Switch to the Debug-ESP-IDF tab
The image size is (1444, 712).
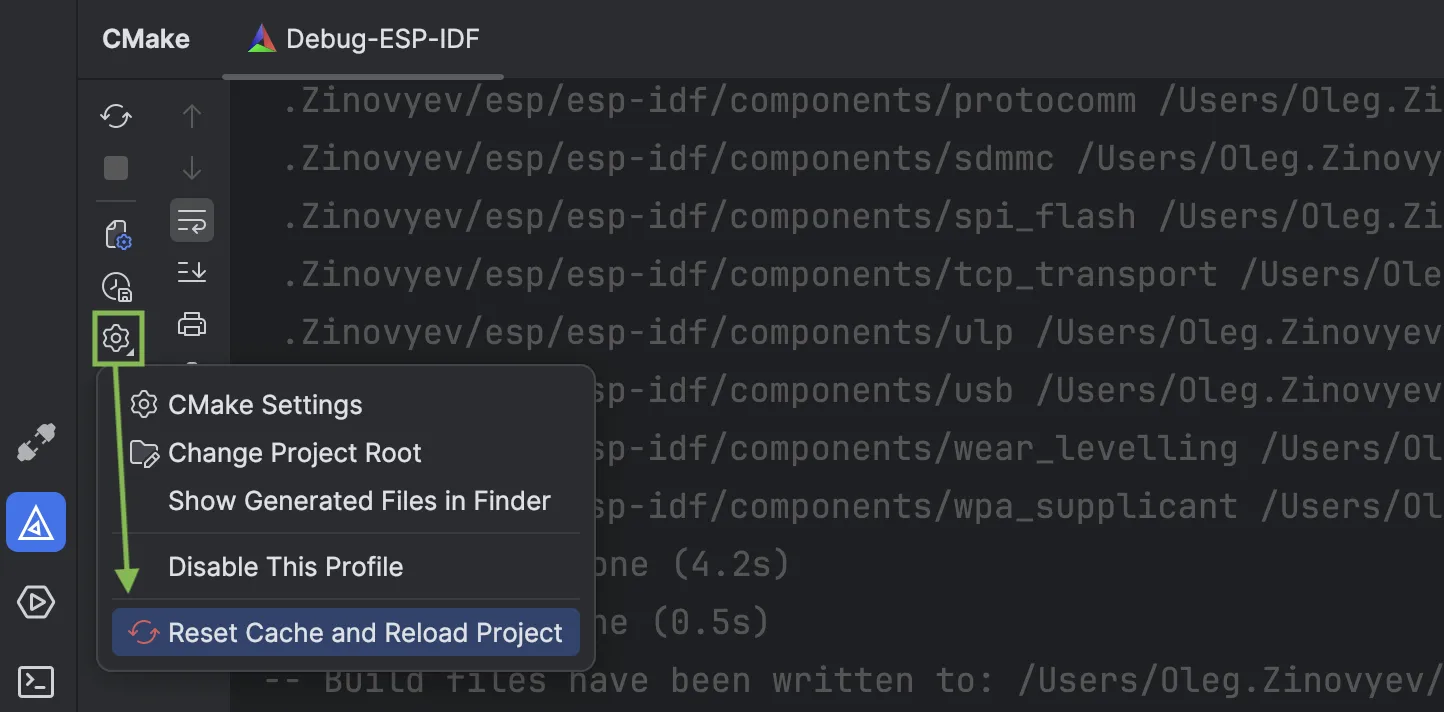pyautogui.click(x=364, y=40)
